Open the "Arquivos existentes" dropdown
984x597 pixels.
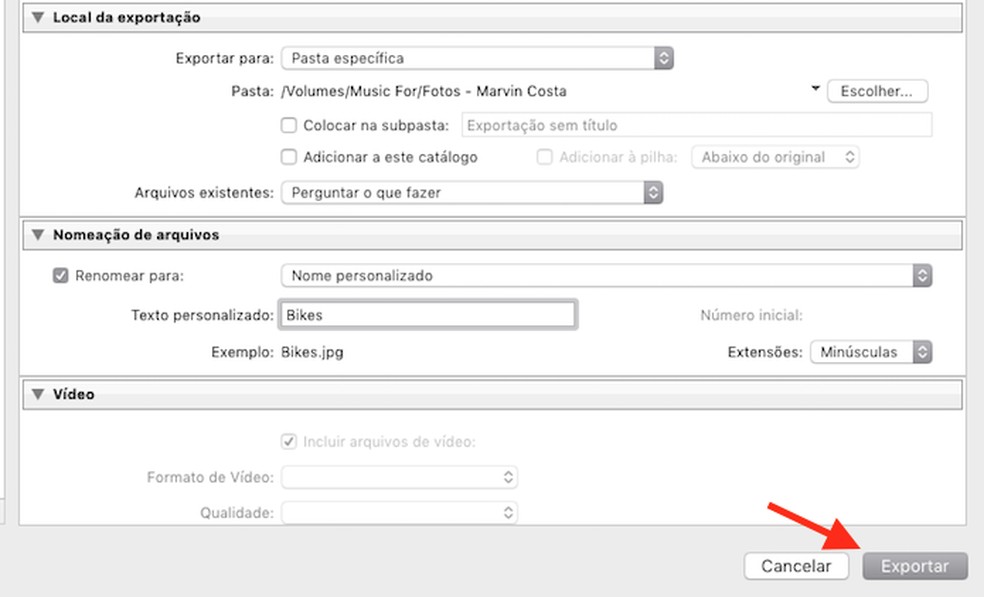655,192
